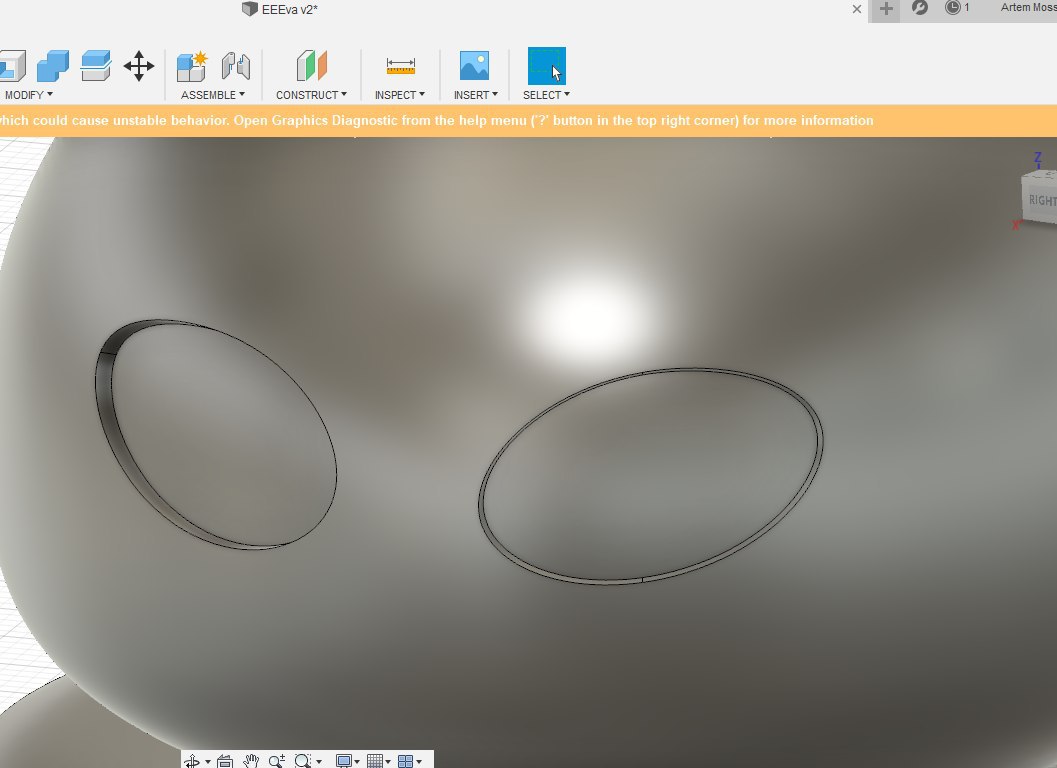Open the Artem Moss user account menu
Viewport: 1057px width, 768px height.
[1028, 7]
